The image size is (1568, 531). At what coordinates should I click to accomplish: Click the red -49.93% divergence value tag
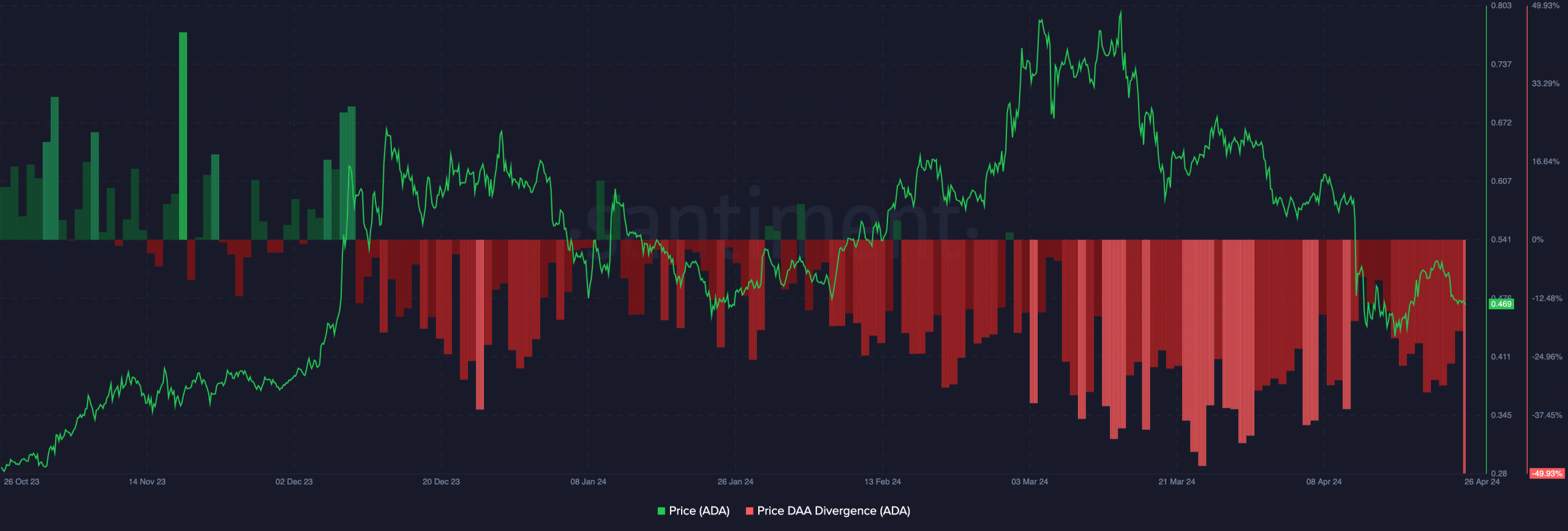coord(1547,473)
